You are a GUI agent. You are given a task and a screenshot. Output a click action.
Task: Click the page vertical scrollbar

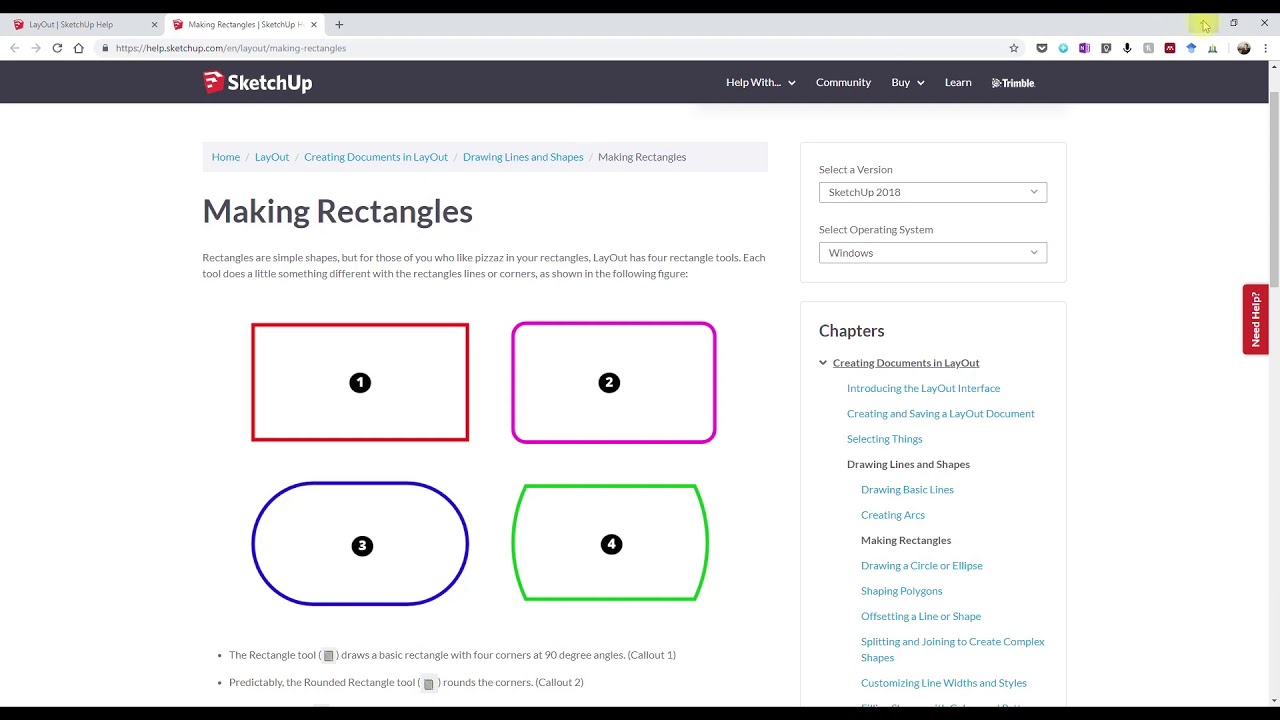[x=1274, y=190]
